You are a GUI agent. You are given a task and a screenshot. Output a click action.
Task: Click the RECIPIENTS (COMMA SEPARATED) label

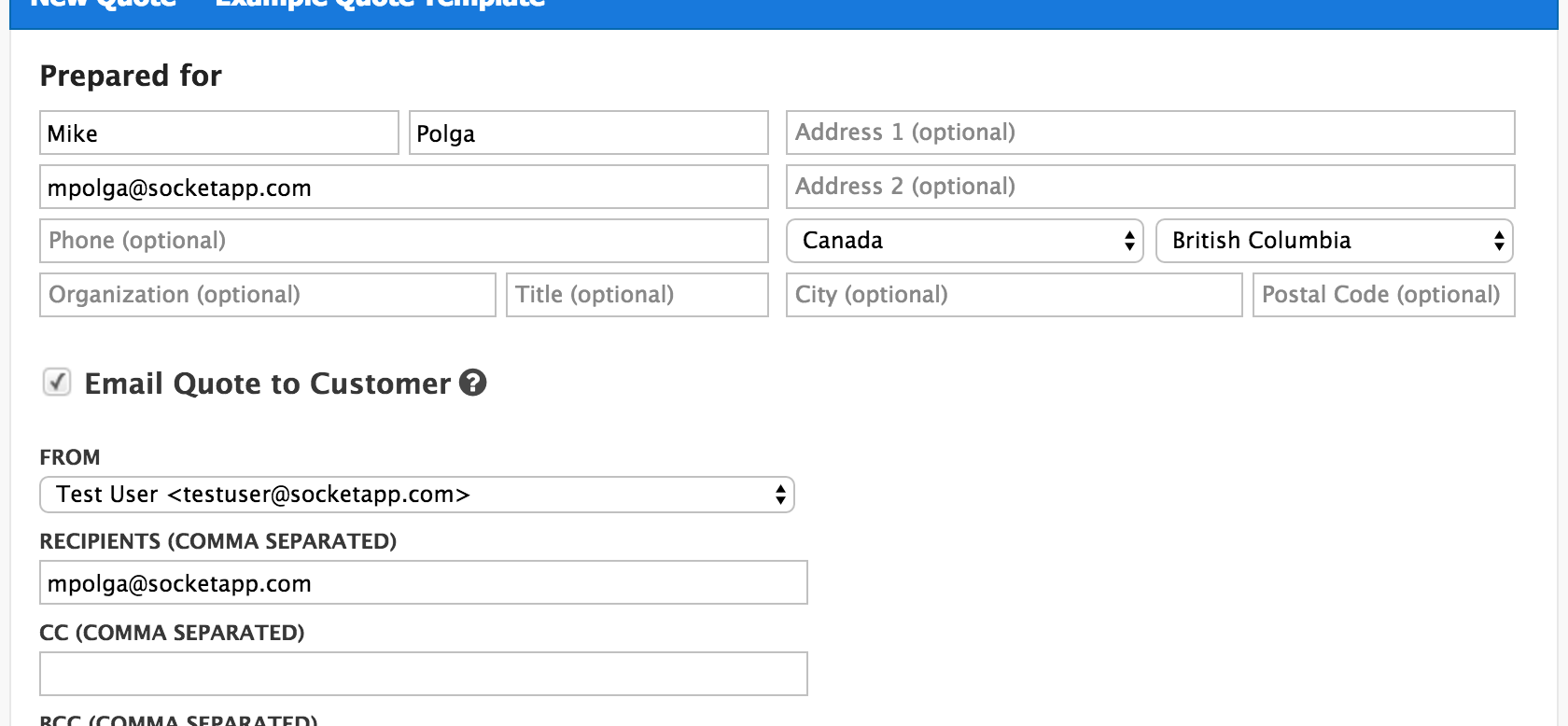[218, 541]
